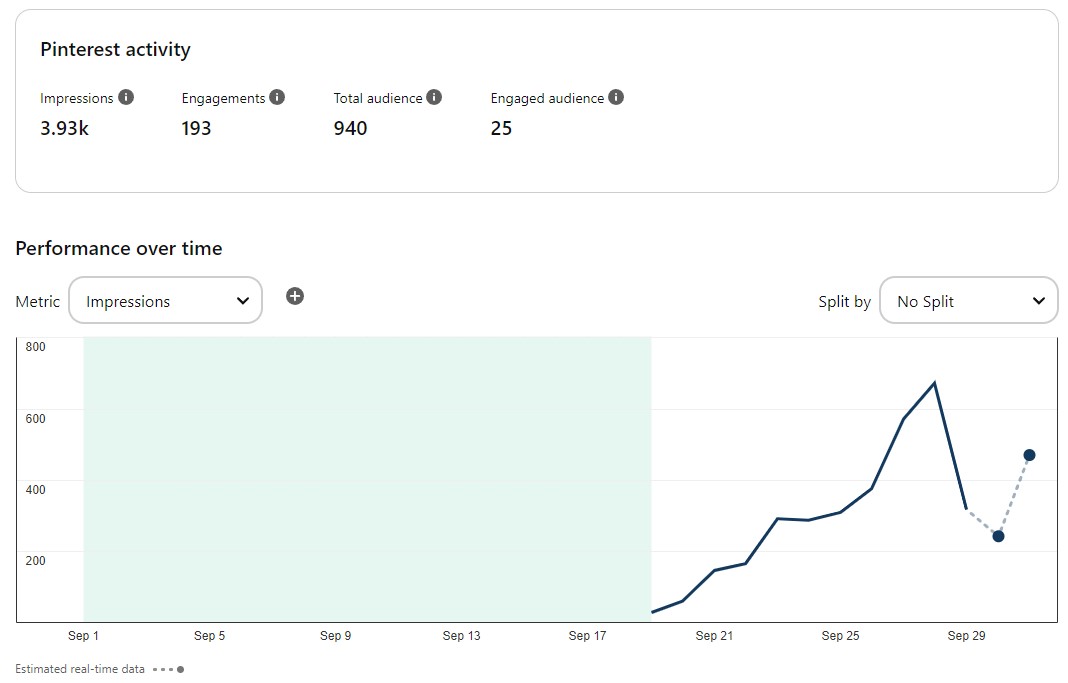Click the 3.93k impressions value

click(64, 128)
